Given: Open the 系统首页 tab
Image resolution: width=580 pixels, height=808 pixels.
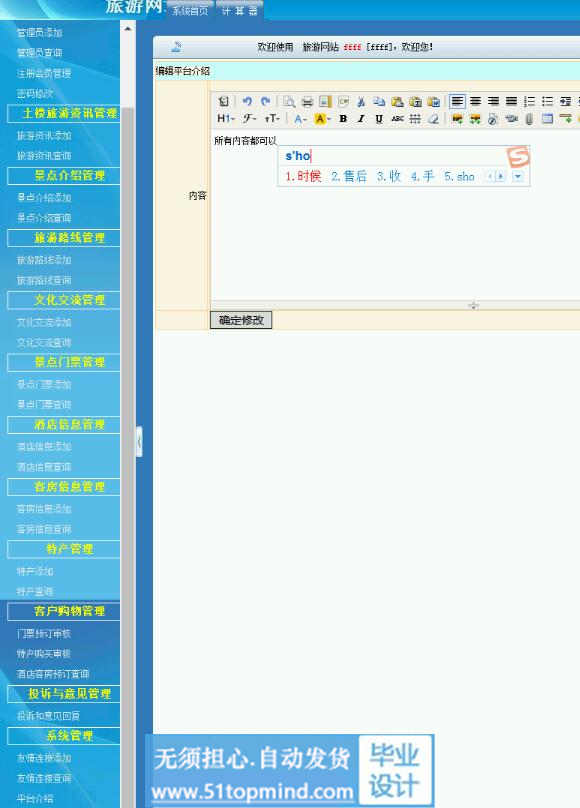Looking at the screenshot, I should tap(190, 11).
